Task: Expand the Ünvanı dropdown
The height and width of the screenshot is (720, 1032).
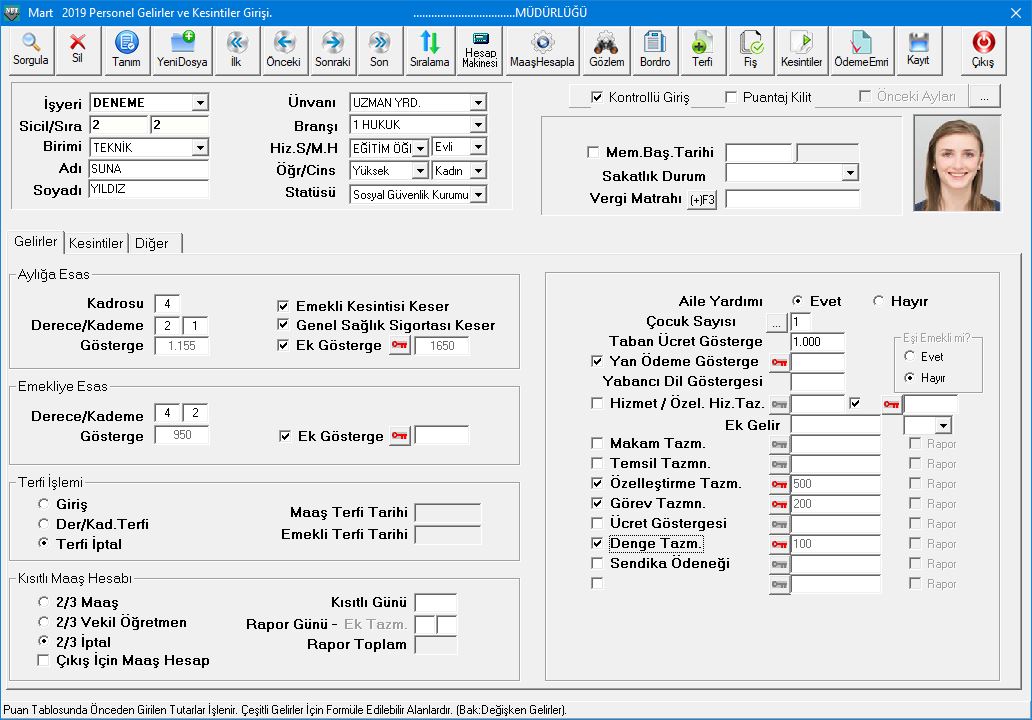Action: [477, 103]
